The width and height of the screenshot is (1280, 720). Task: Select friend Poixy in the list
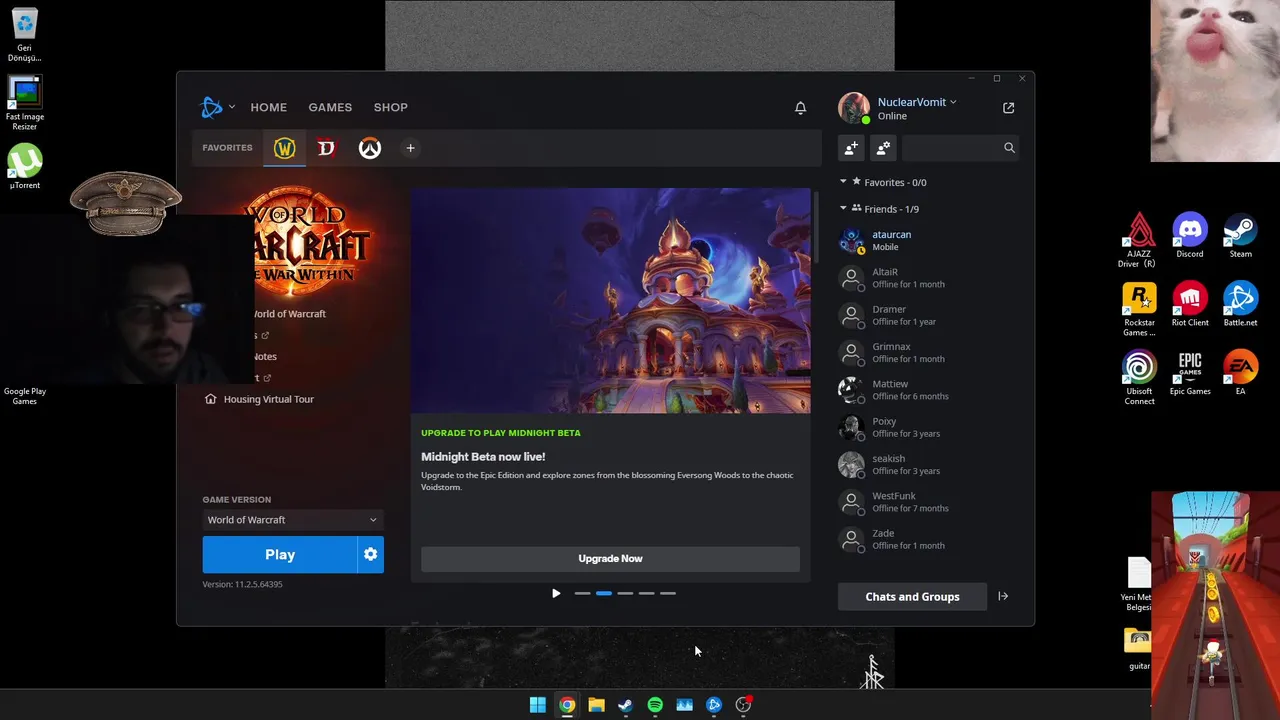point(927,427)
